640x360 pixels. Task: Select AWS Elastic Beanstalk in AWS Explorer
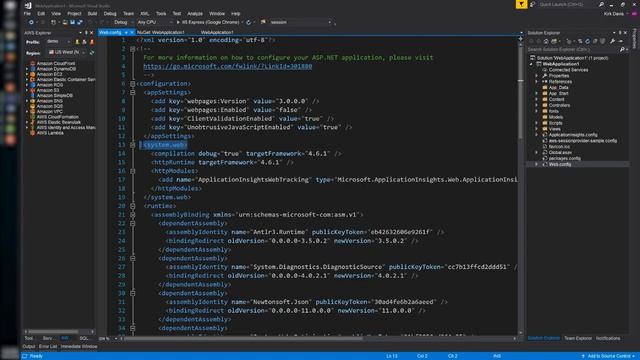point(58,122)
